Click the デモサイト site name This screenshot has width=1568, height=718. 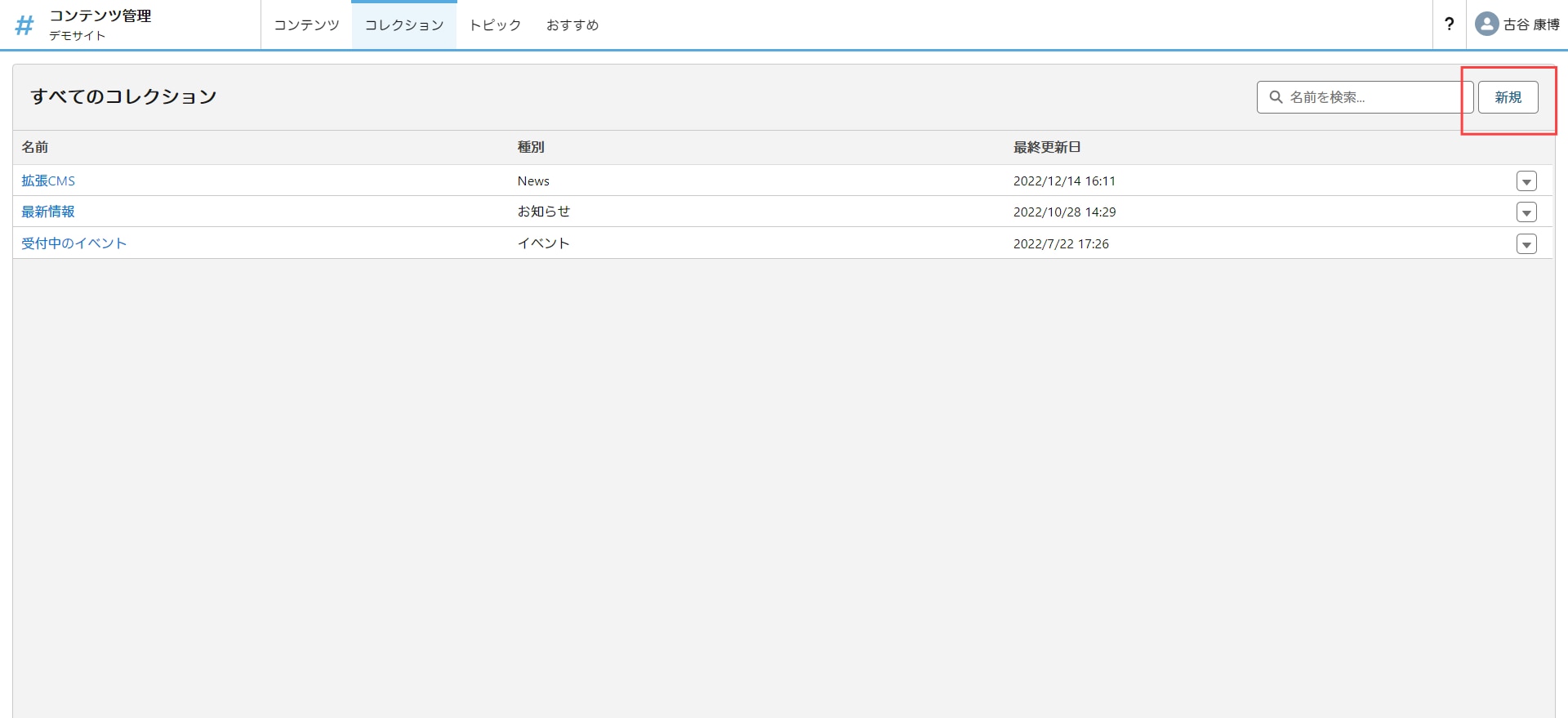tap(77, 36)
